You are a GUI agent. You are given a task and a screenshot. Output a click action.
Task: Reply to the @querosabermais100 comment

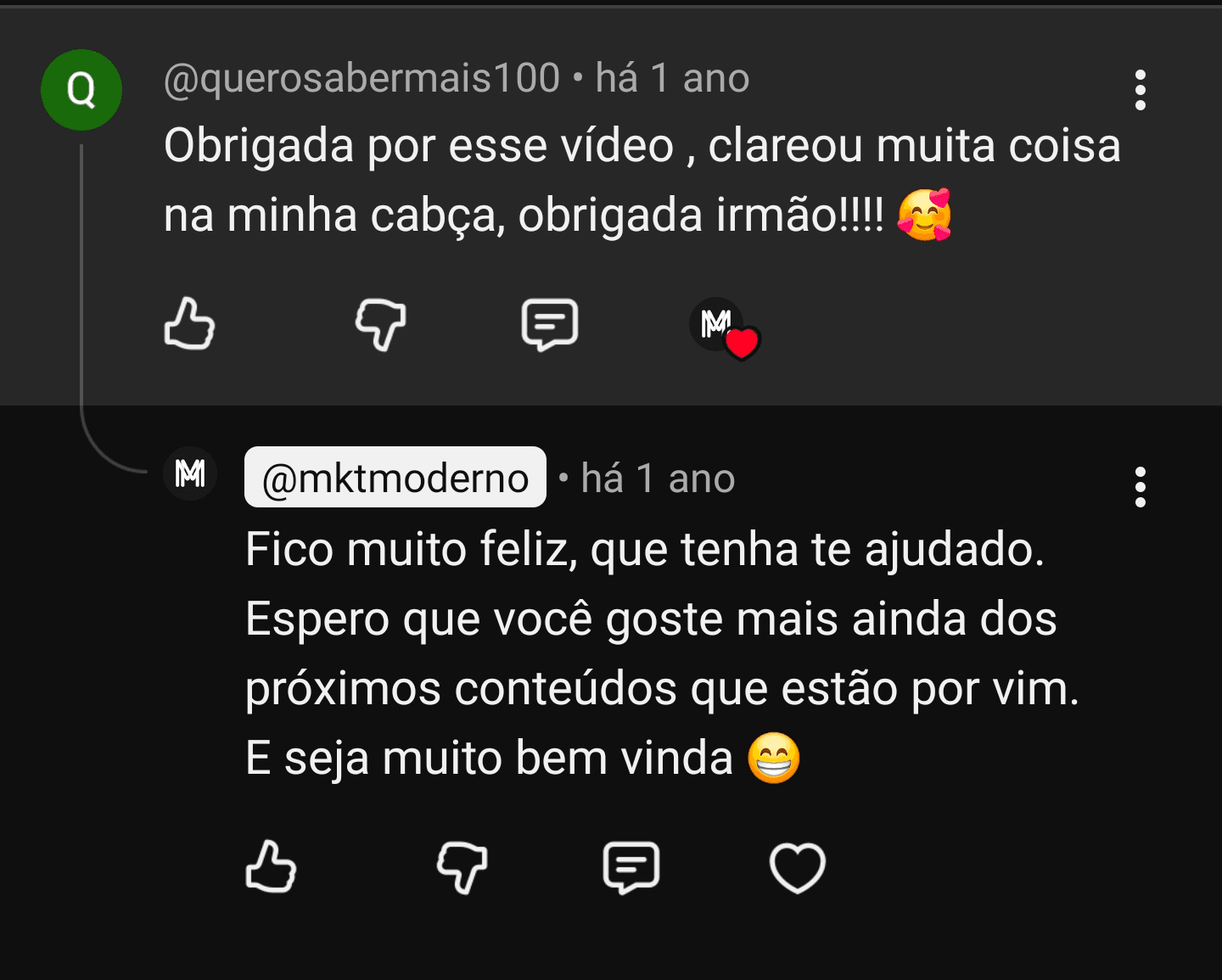(x=550, y=324)
